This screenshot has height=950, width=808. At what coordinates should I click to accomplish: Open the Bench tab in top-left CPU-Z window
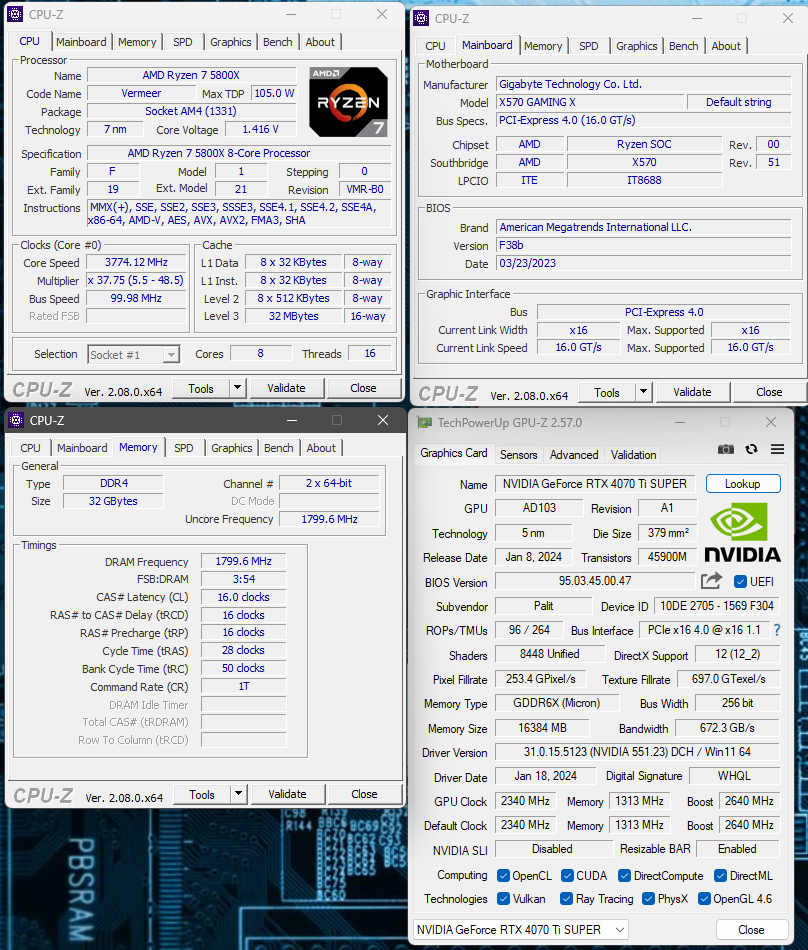click(x=277, y=42)
